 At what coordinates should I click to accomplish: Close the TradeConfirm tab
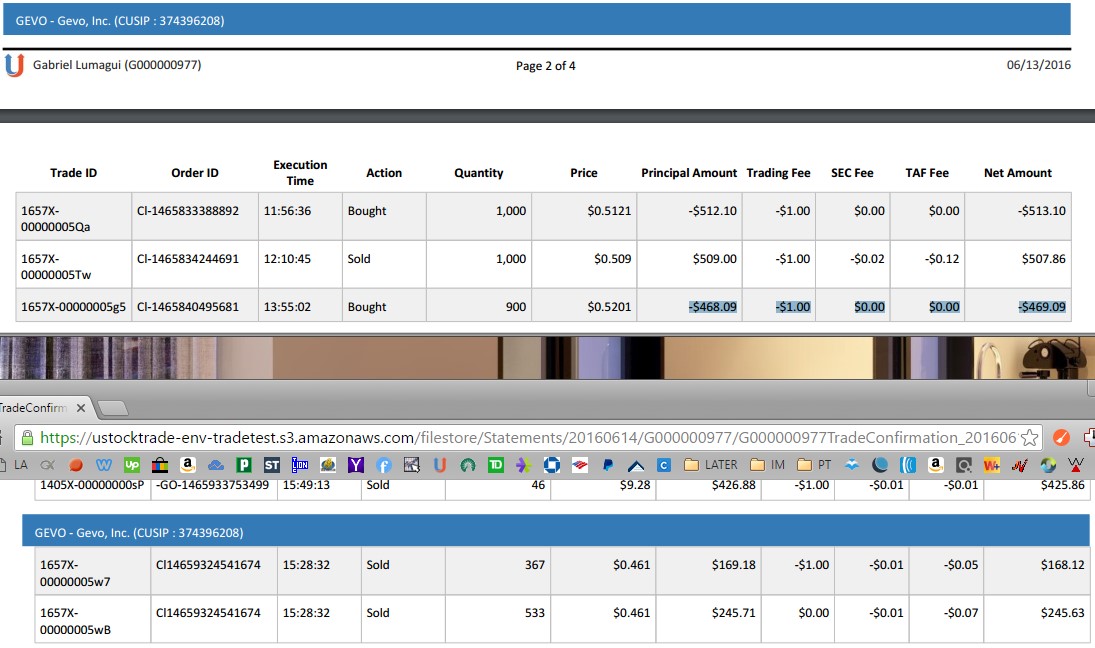tap(81, 408)
